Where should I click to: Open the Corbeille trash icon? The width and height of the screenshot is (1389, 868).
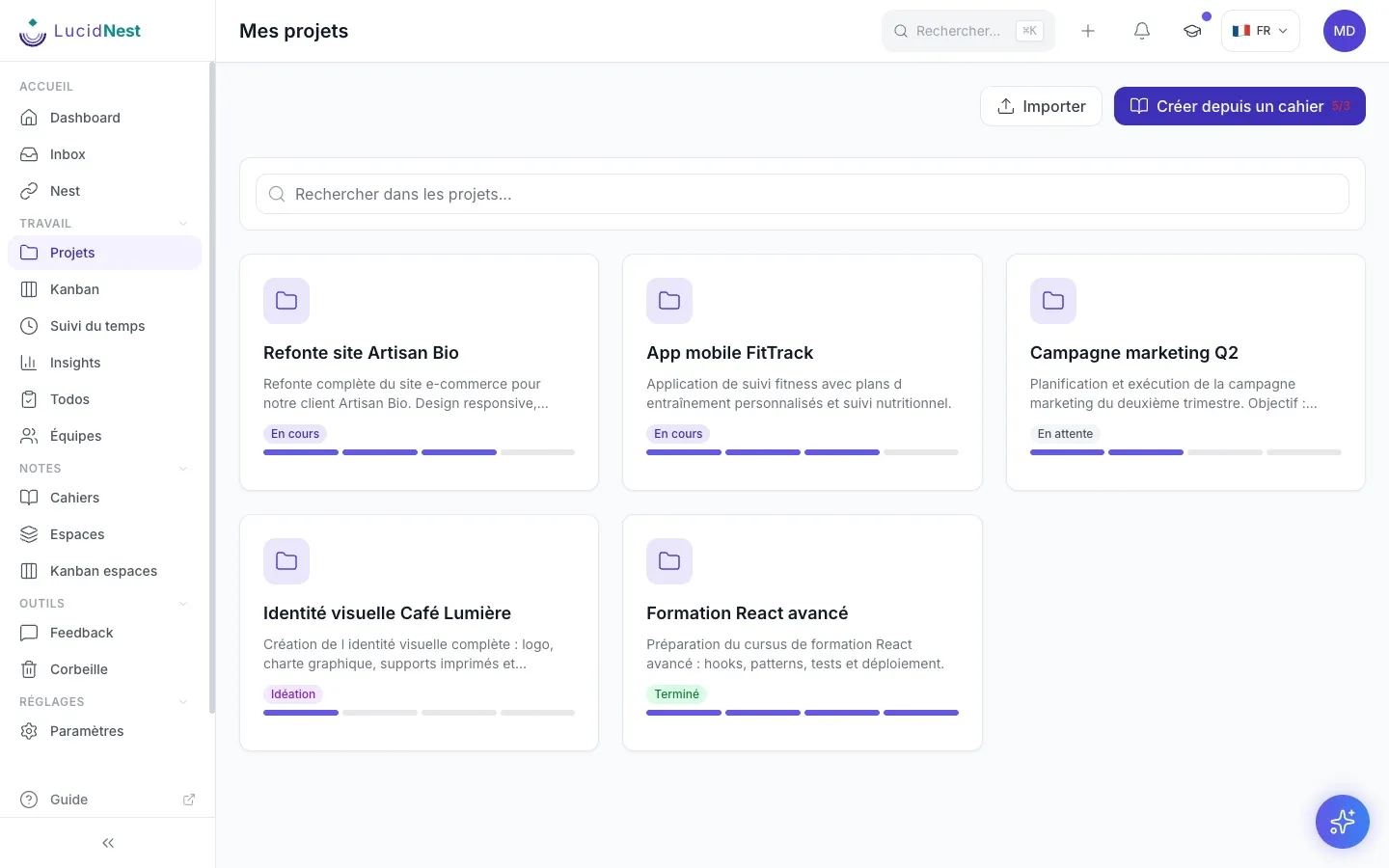tap(29, 669)
